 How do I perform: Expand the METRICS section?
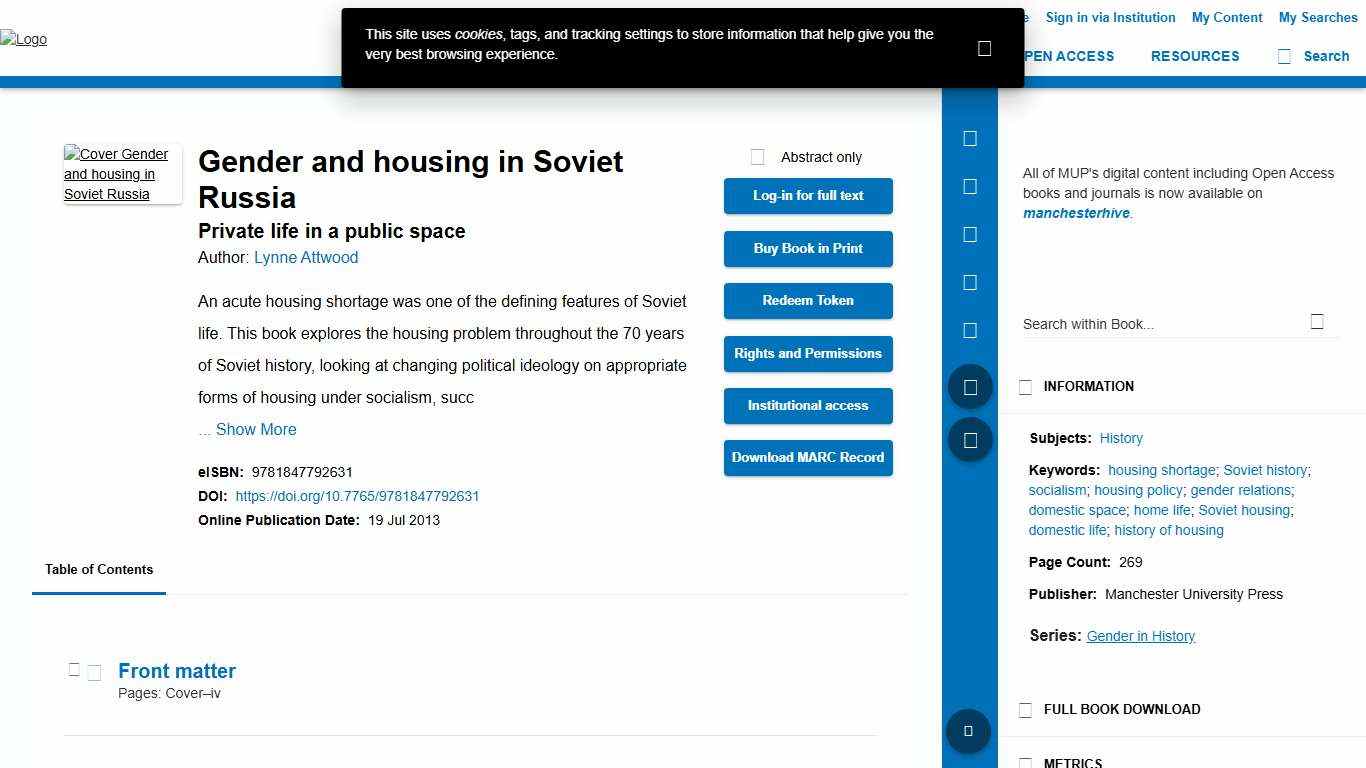click(x=1025, y=762)
